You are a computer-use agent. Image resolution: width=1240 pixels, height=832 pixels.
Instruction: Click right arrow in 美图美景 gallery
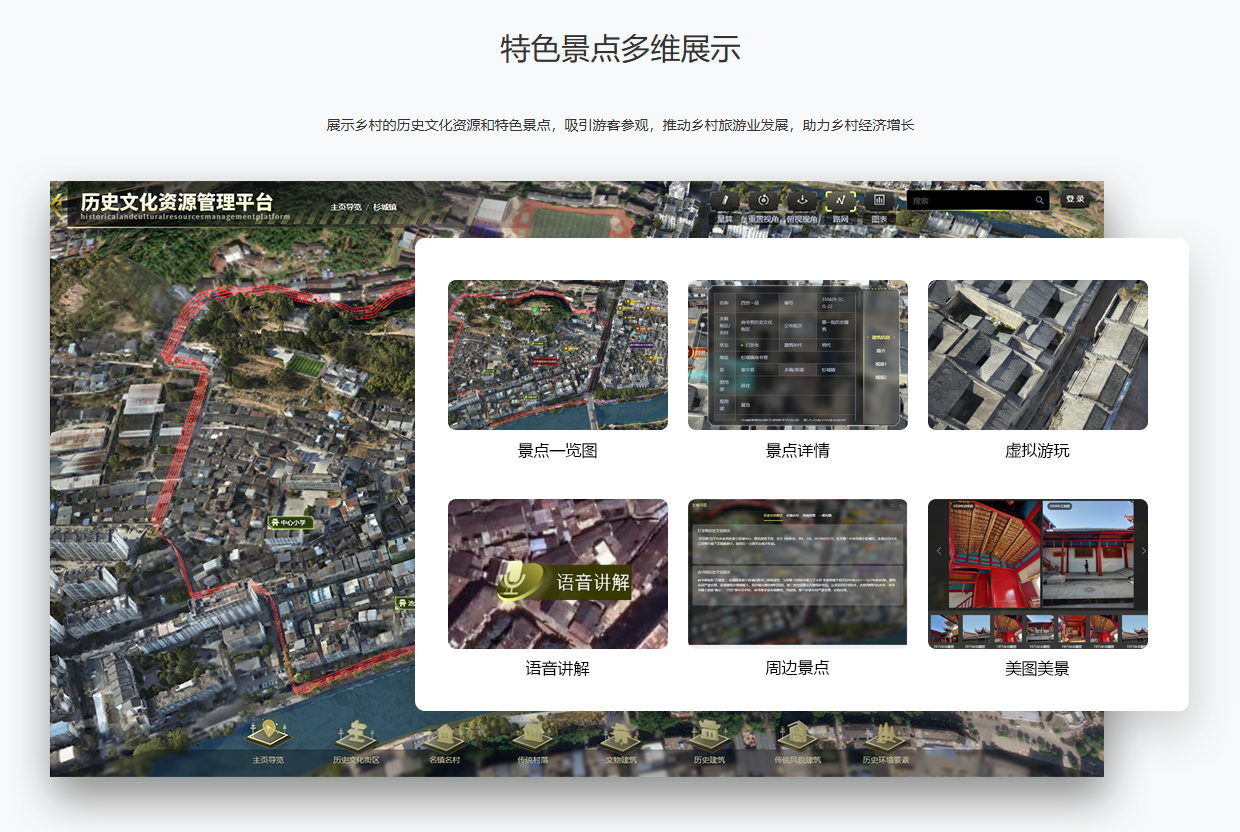[x=1143, y=552]
